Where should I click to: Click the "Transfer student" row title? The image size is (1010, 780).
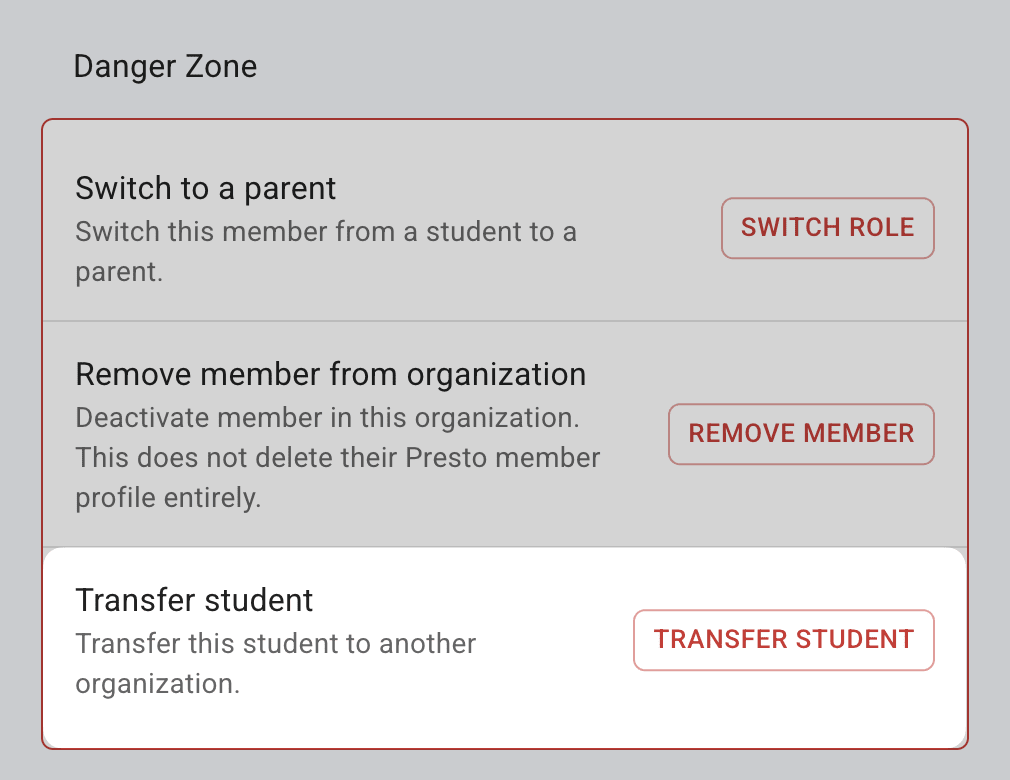point(194,600)
